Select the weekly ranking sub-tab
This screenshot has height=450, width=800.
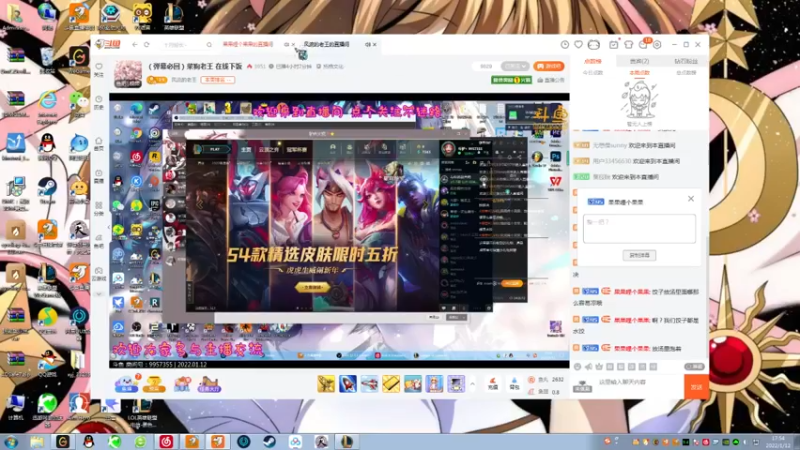639,73
